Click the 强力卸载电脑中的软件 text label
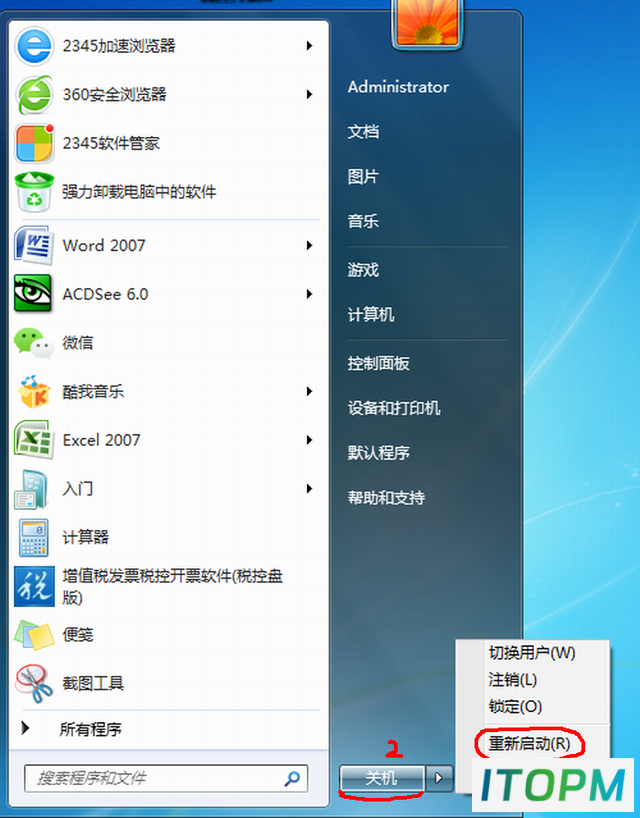The height and width of the screenshot is (818, 640). click(139, 191)
